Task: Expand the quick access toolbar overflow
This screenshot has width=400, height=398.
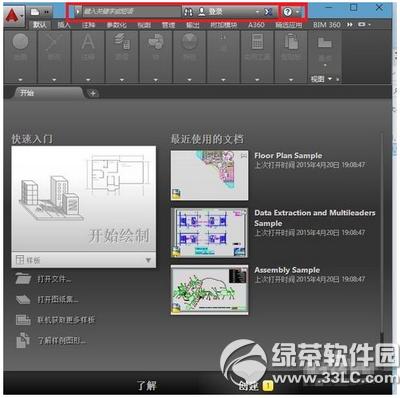Action: [47, 12]
